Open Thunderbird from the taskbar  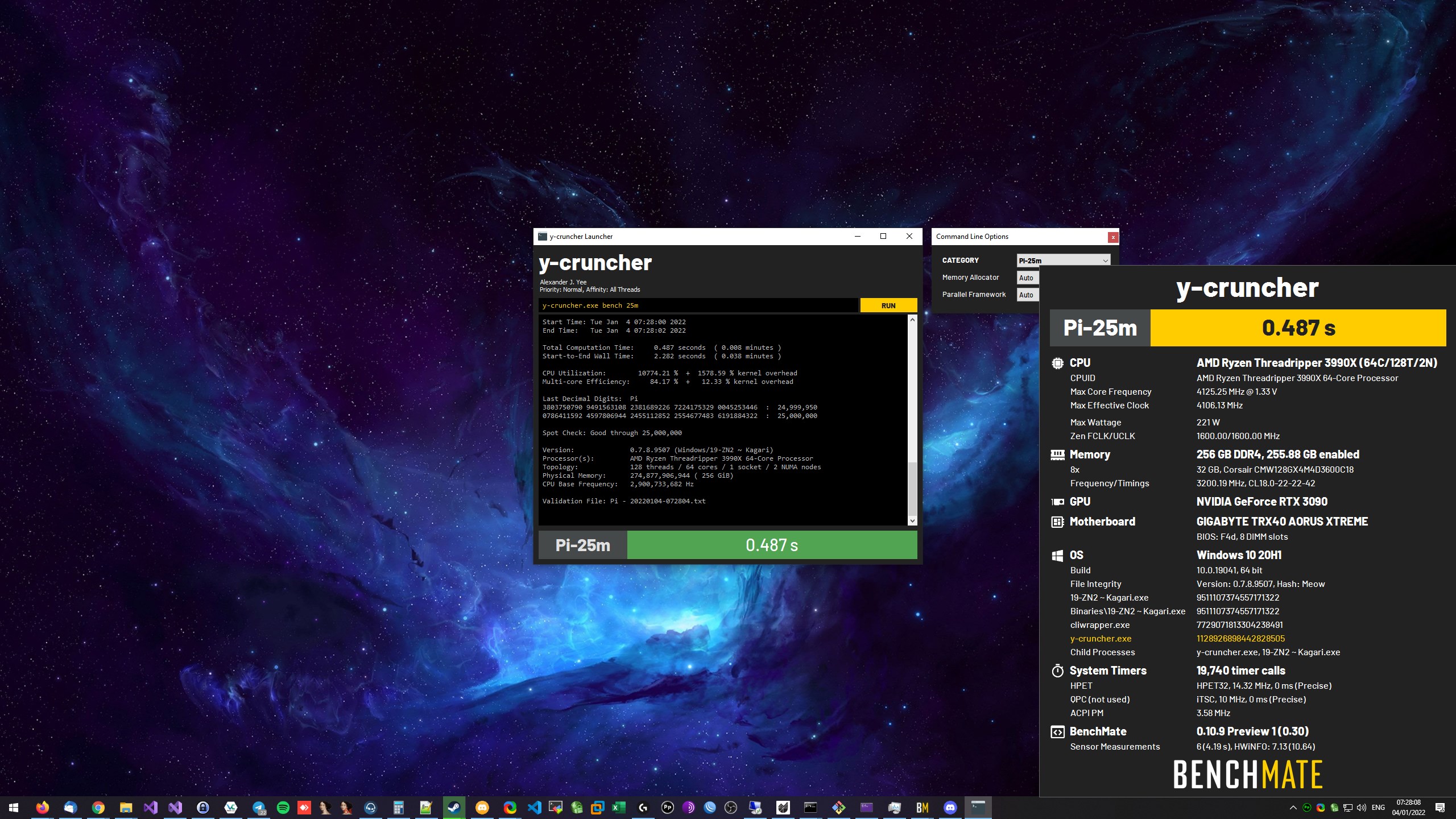70,808
